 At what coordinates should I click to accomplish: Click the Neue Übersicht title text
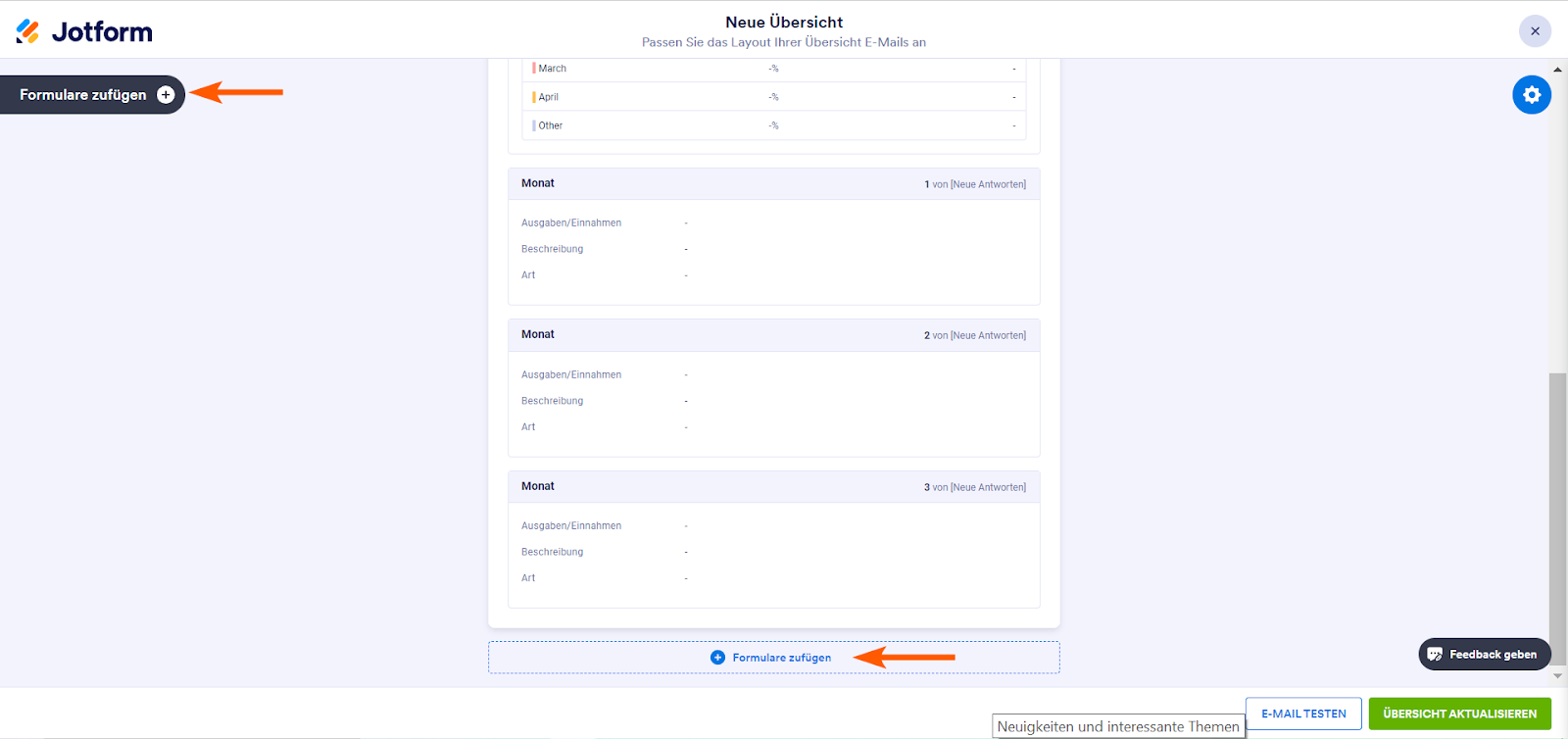pyautogui.click(x=784, y=22)
